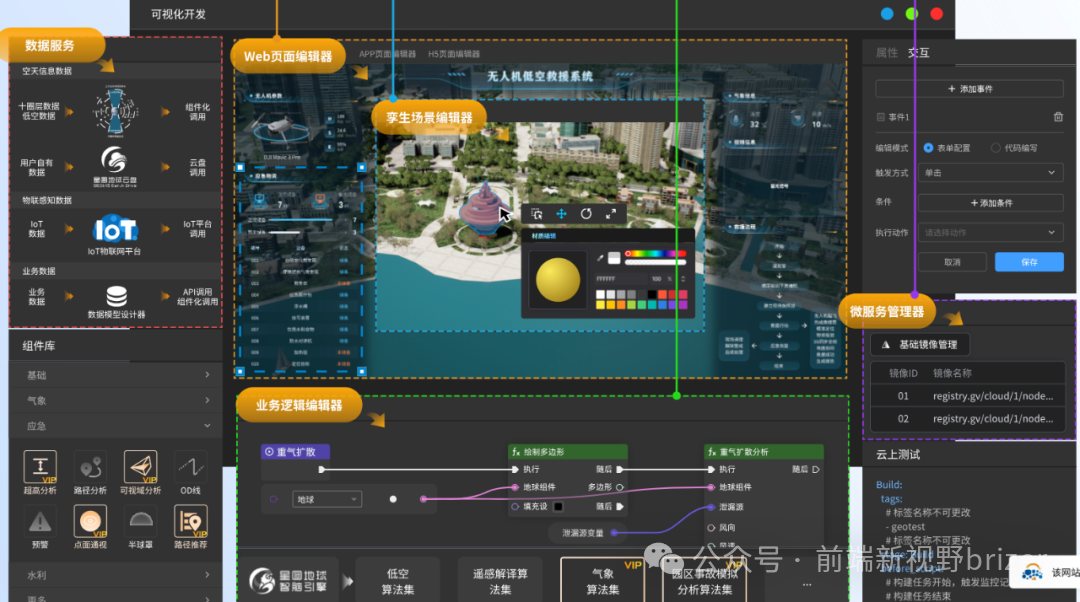Click the 星图地球智脑引擎 logo
Viewport: 1080px width, 602px height.
coord(287,581)
